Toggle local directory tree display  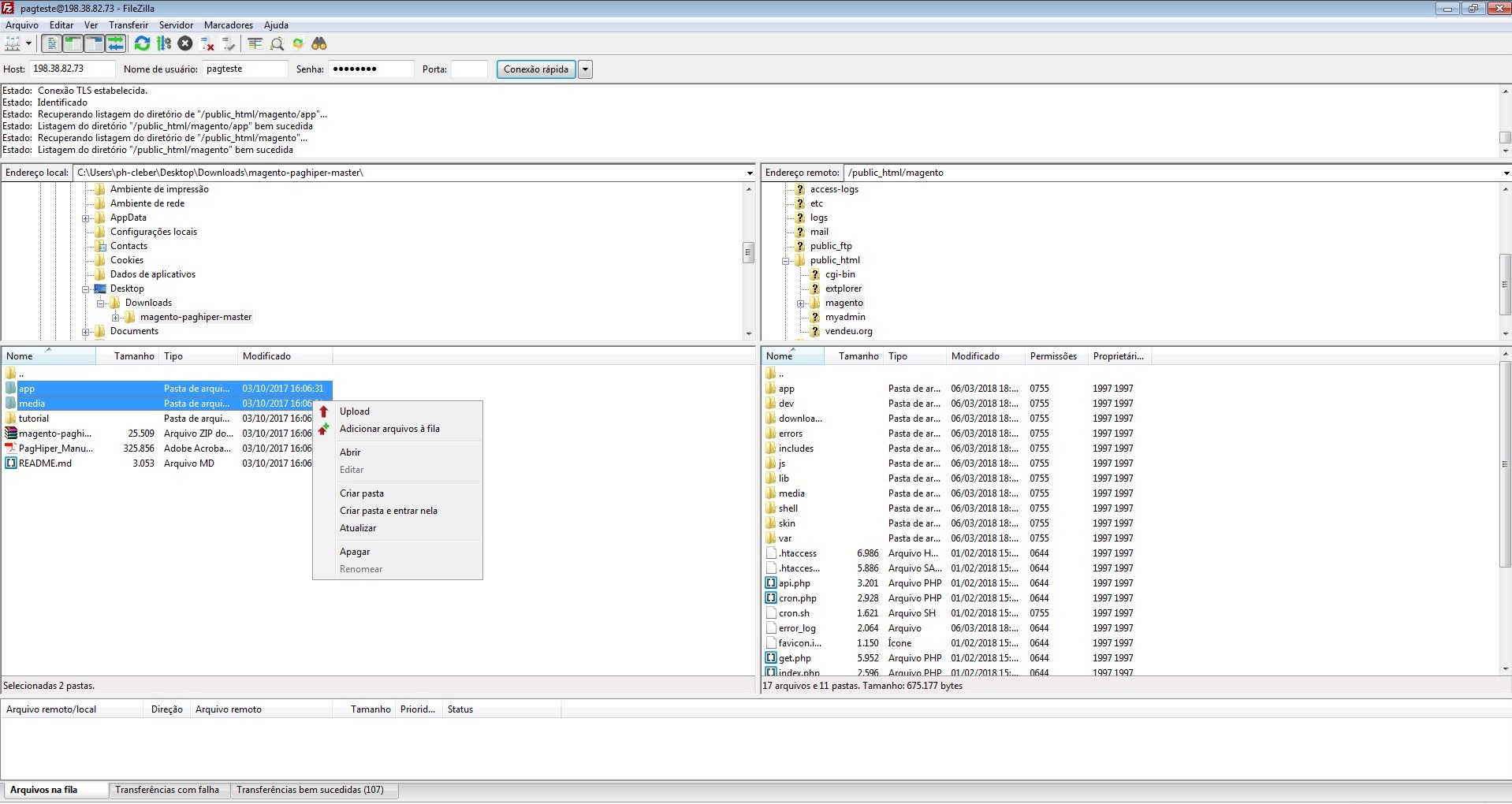click(x=73, y=43)
